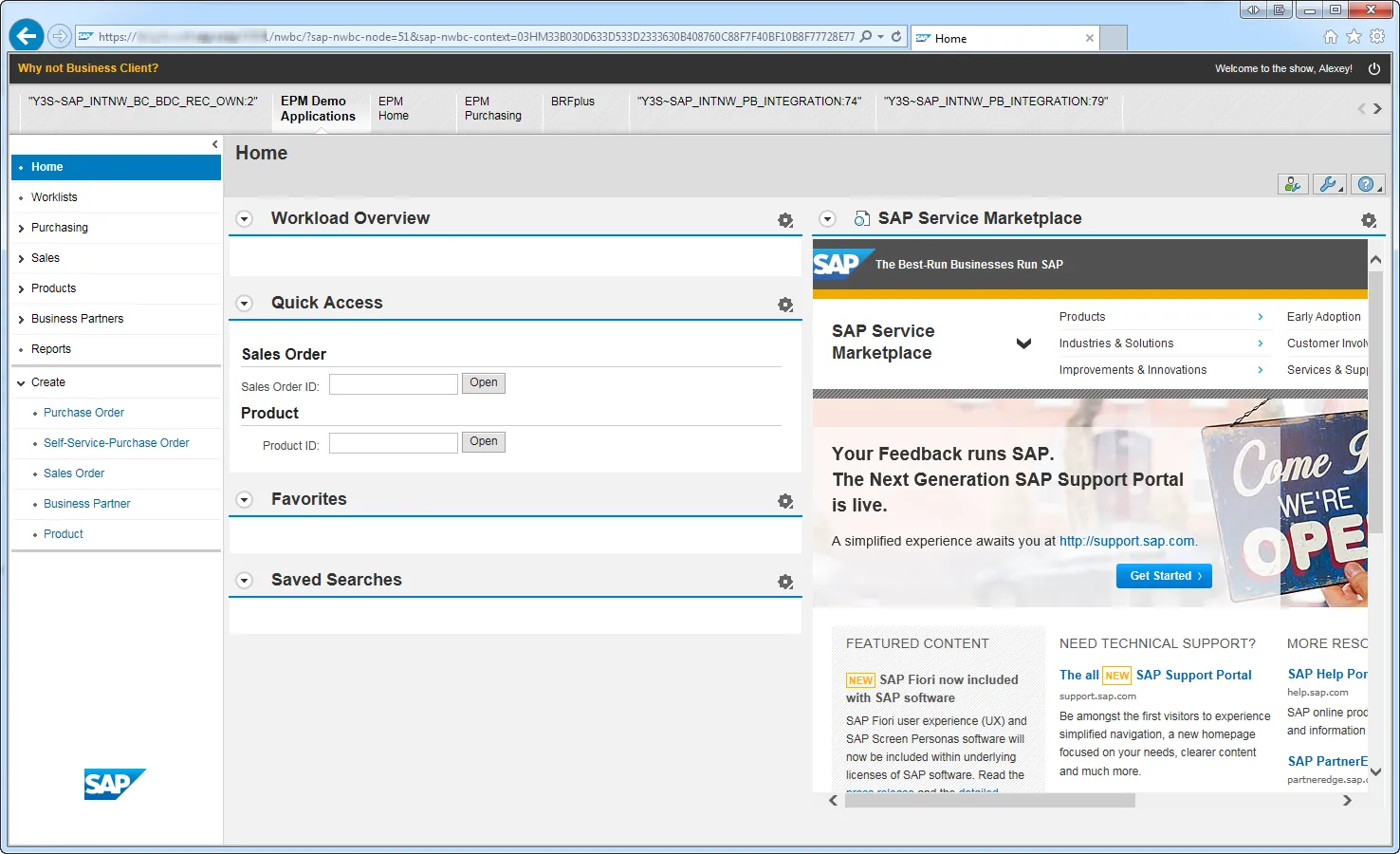Image resolution: width=1400 pixels, height=854 pixels.
Task: Open SAP Service Marketplace gear settings icon
Action: click(x=1368, y=220)
